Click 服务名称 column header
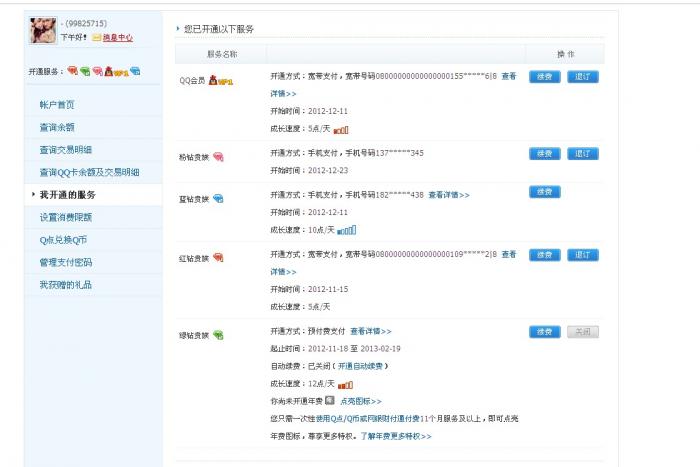 click(222, 54)
